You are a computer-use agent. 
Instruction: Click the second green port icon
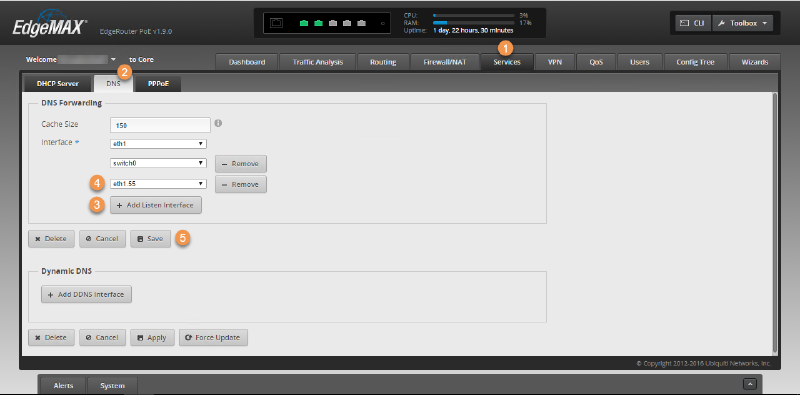[318, 23]
